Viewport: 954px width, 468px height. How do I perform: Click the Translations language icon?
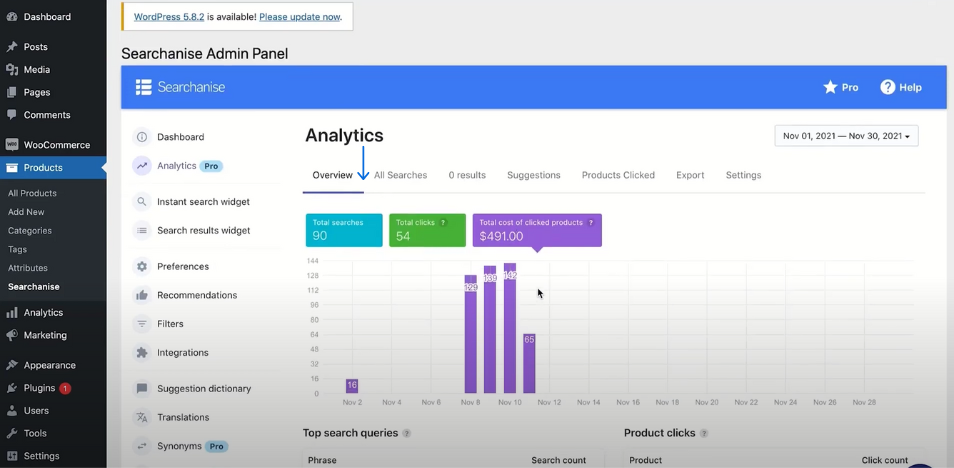(x=142, y=417)
